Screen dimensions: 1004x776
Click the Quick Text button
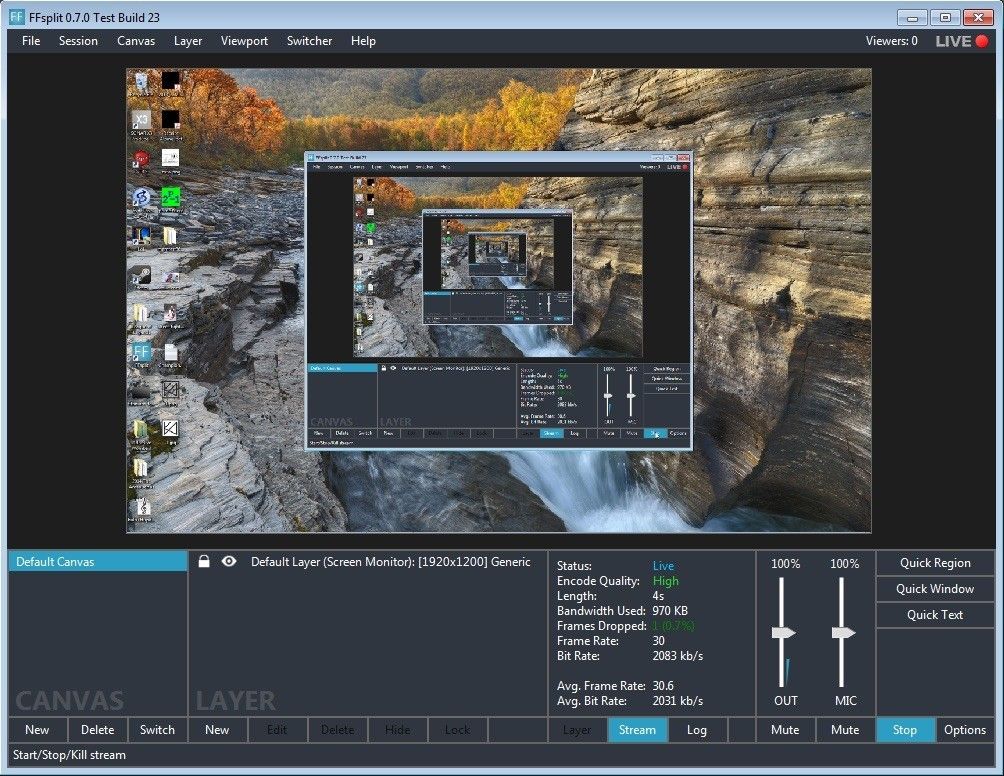[935, 615]
